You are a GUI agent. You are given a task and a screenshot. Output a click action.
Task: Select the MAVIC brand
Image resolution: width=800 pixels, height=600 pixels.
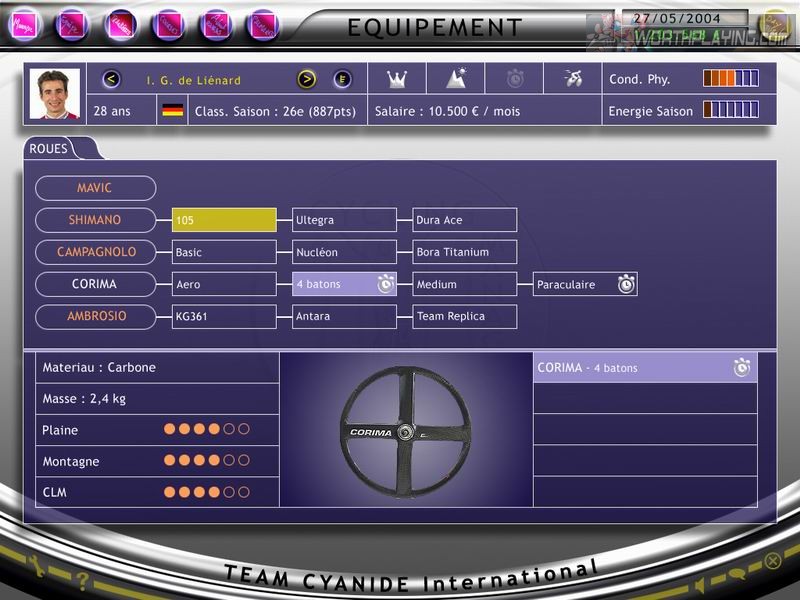pyautogui.click(x=96, y=188)
